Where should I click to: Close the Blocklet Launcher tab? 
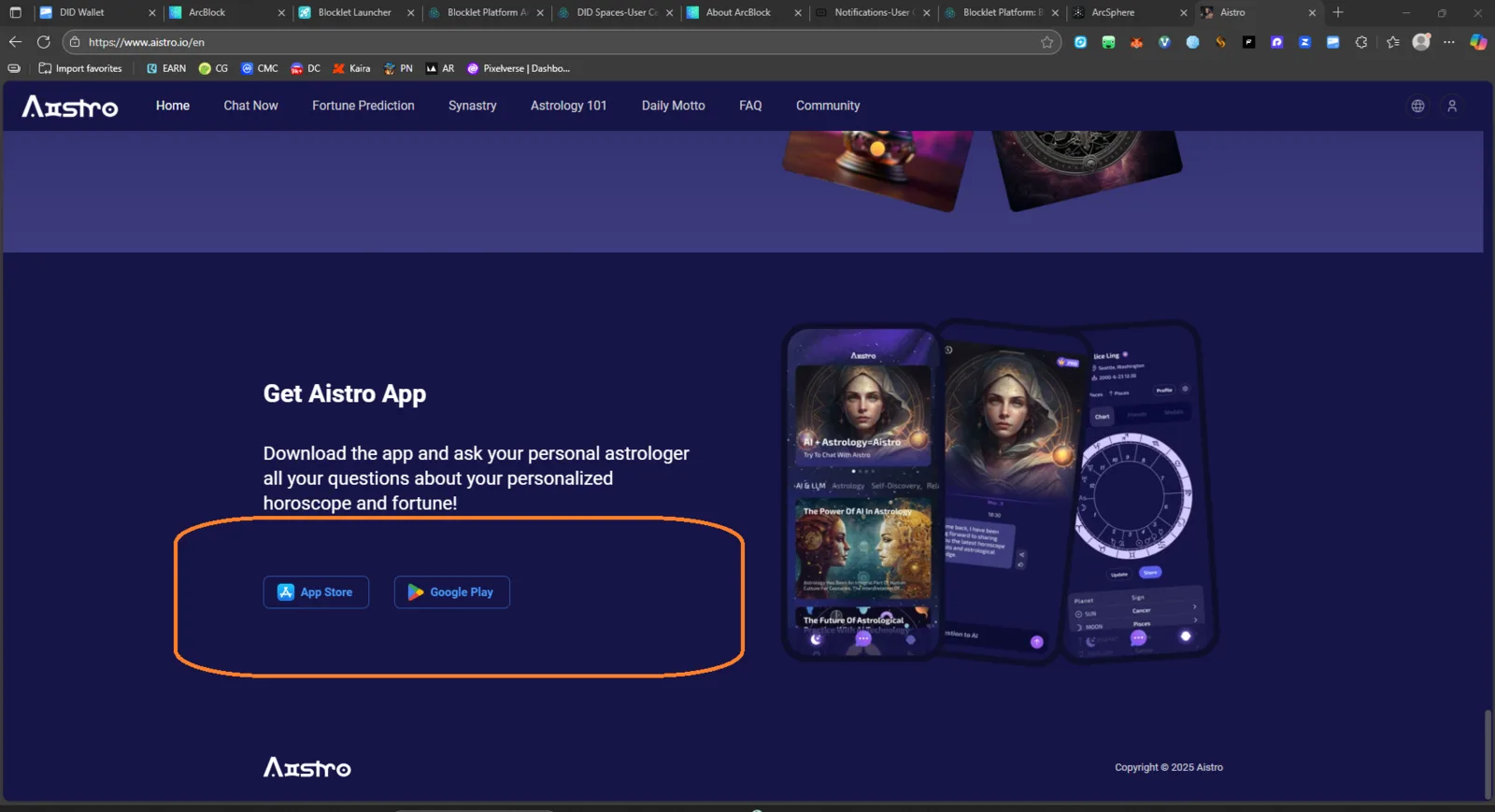[x=410, y=13]
